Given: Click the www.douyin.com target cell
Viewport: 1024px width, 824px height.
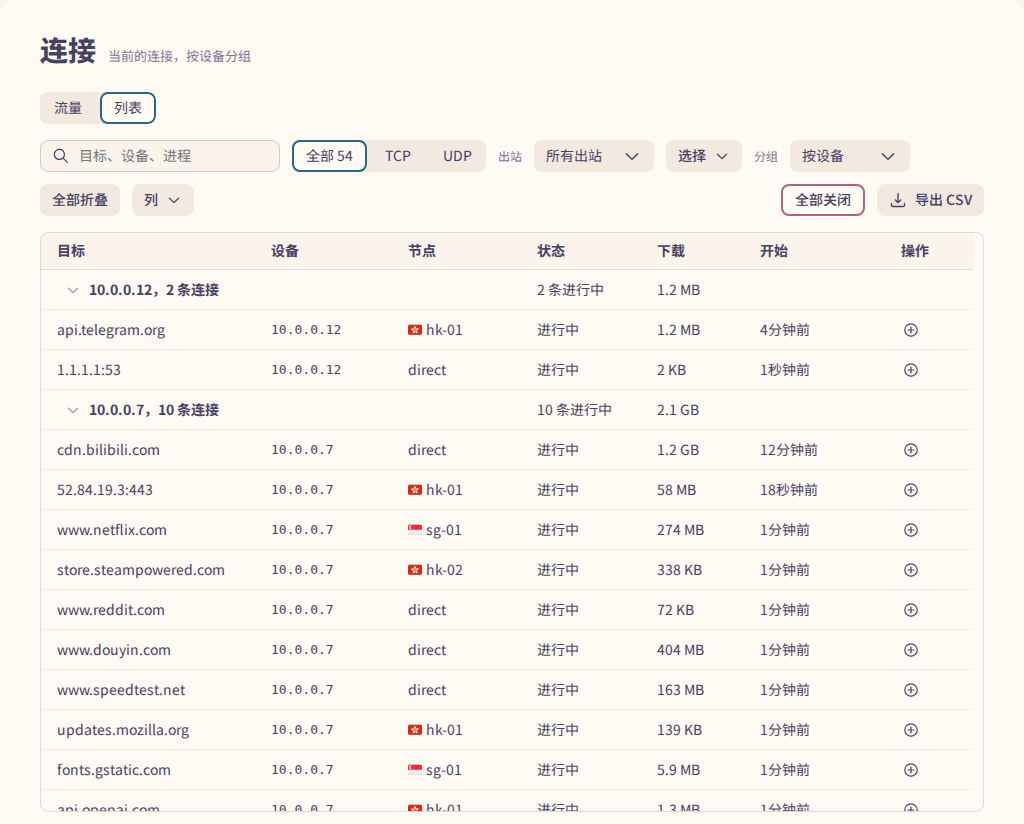Looking at the screenshot, I should click(114, 650).
